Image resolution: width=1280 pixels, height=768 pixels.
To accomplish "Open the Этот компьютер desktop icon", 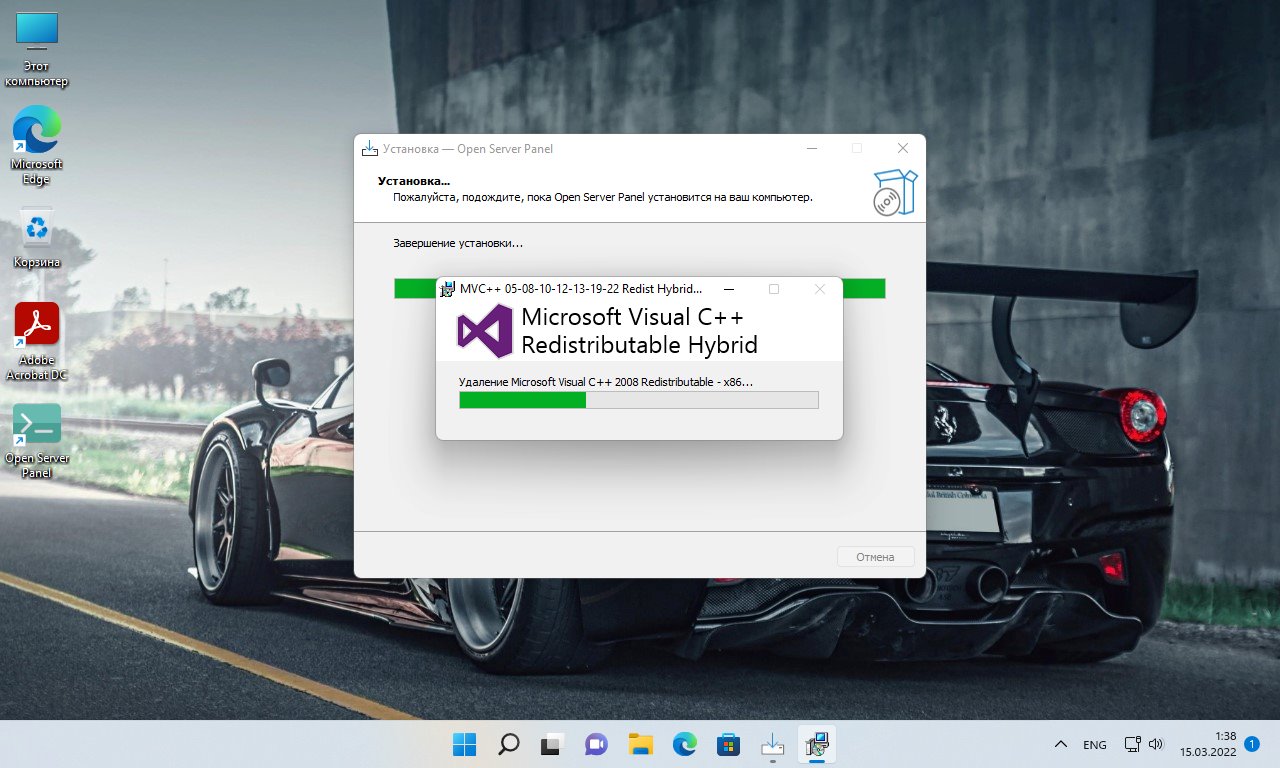I will tap(37, 50).
